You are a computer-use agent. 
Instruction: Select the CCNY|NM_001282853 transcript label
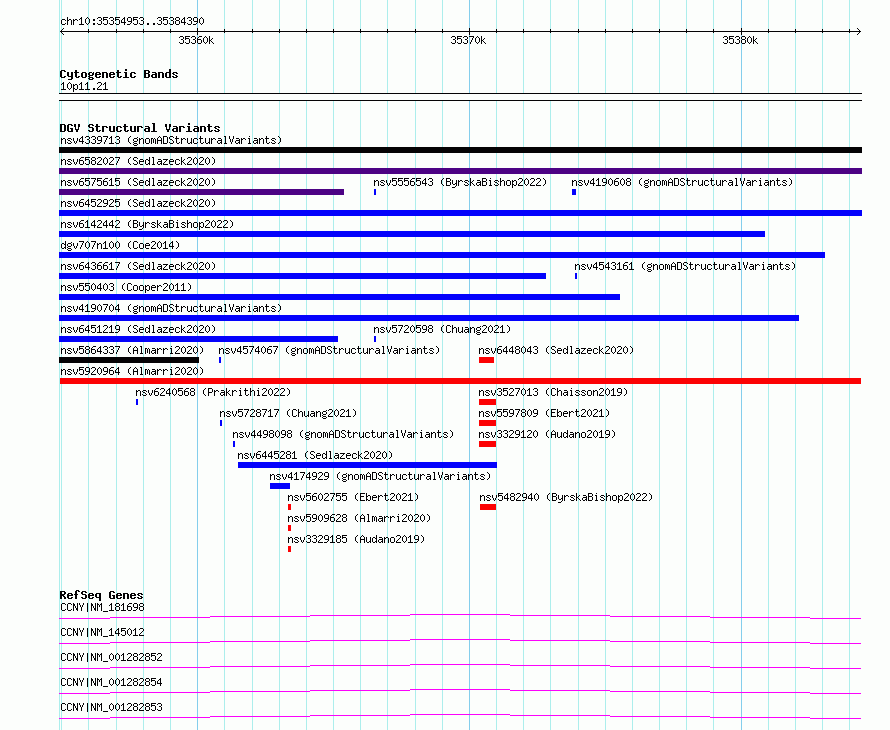[111, 707]
